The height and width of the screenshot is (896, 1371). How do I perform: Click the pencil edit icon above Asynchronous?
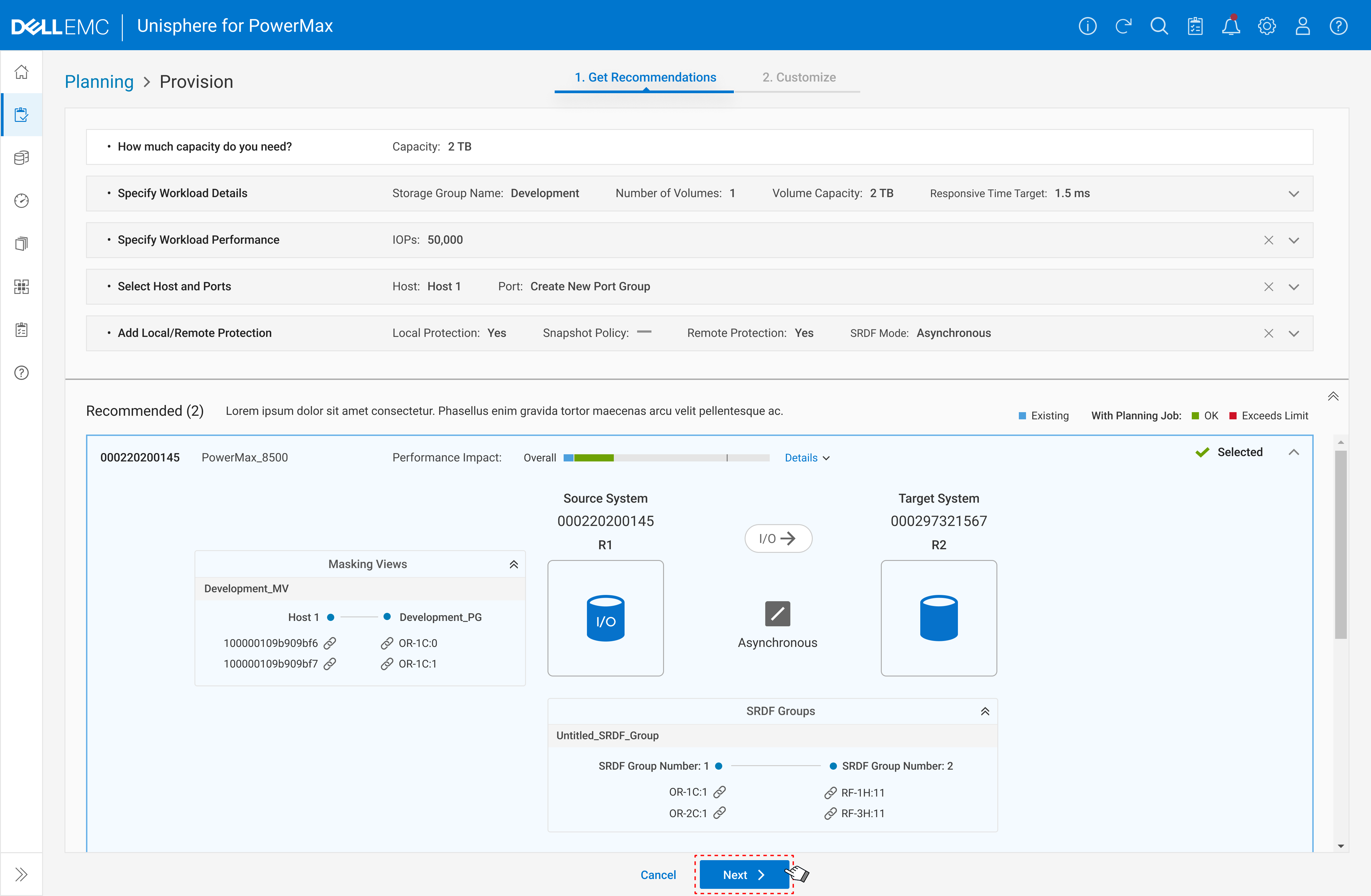pyautogui.click(x=777, y=613)
